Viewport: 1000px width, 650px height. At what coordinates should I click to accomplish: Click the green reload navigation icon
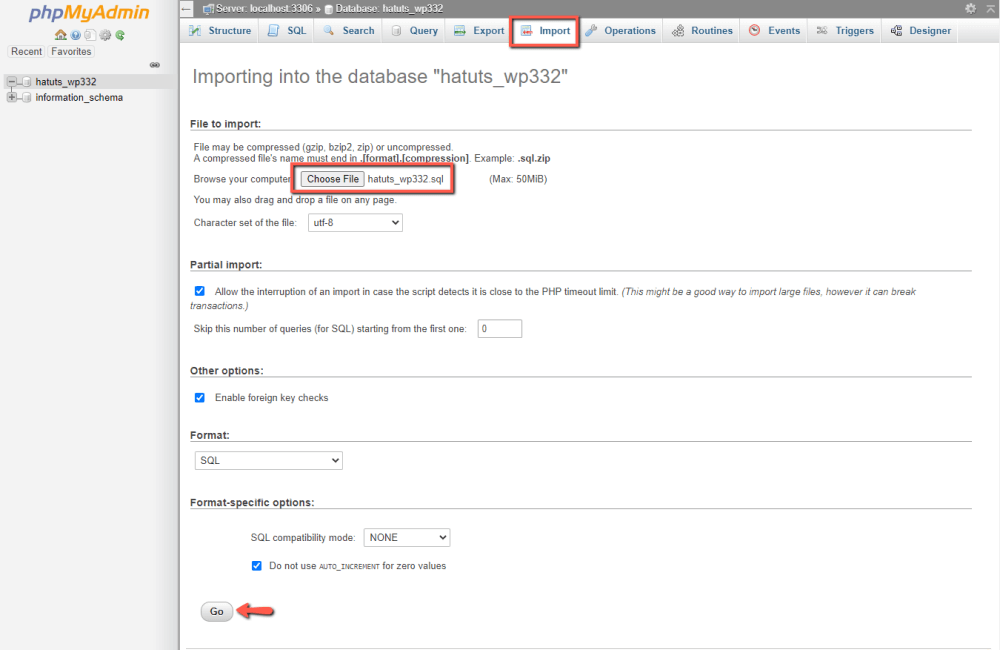tap(120, 34)
